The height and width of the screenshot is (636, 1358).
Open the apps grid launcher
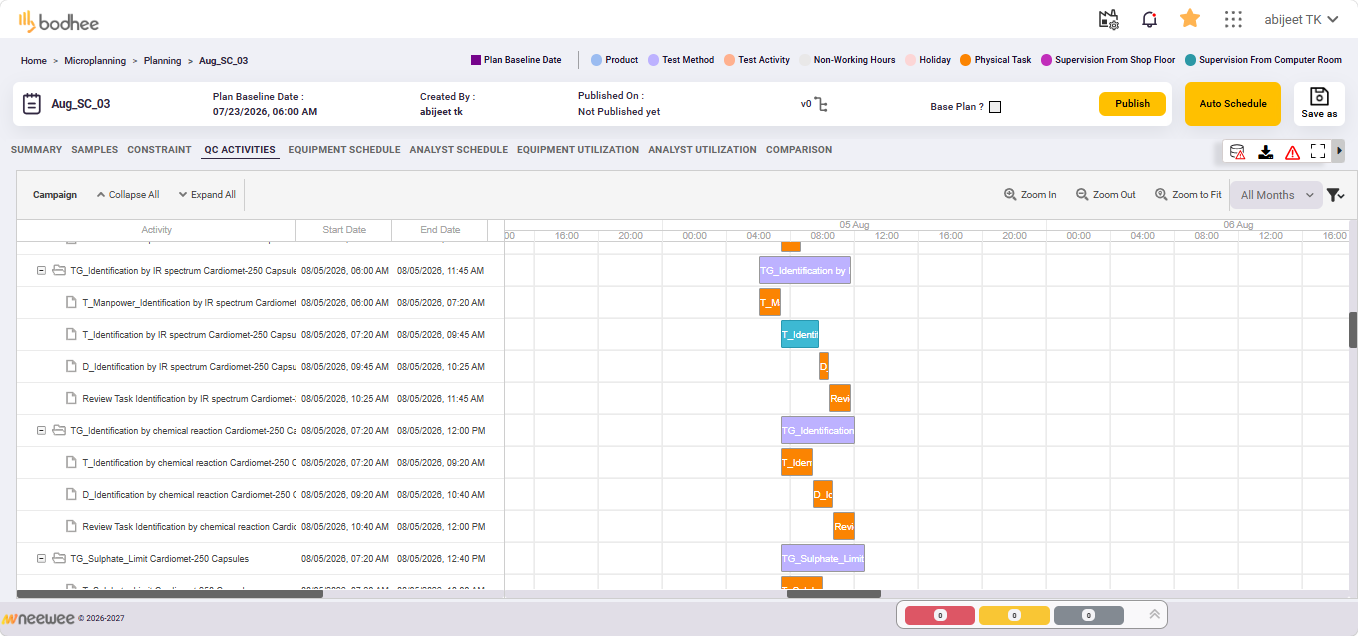pos(1233,19)
